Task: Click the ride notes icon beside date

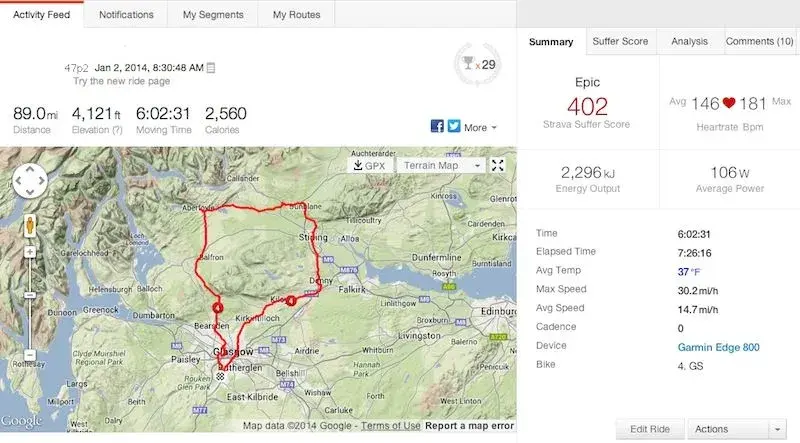Action: [211, 67]
